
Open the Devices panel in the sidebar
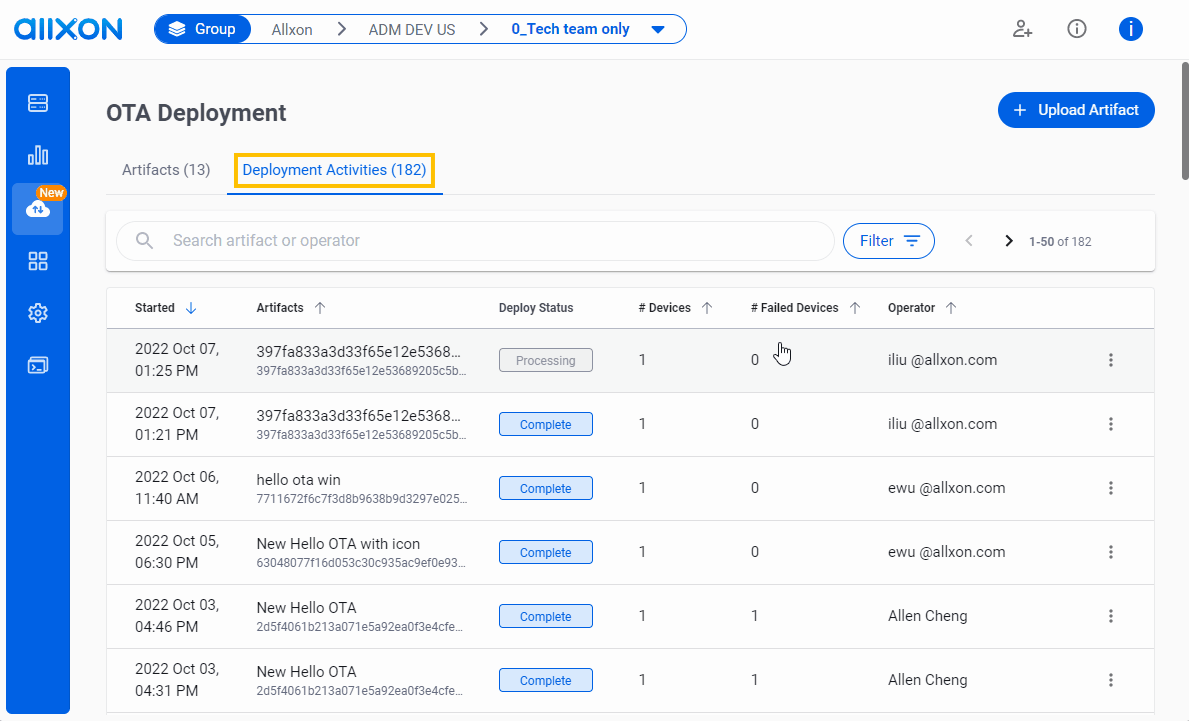pyautogui.click(x=37, y=102)
